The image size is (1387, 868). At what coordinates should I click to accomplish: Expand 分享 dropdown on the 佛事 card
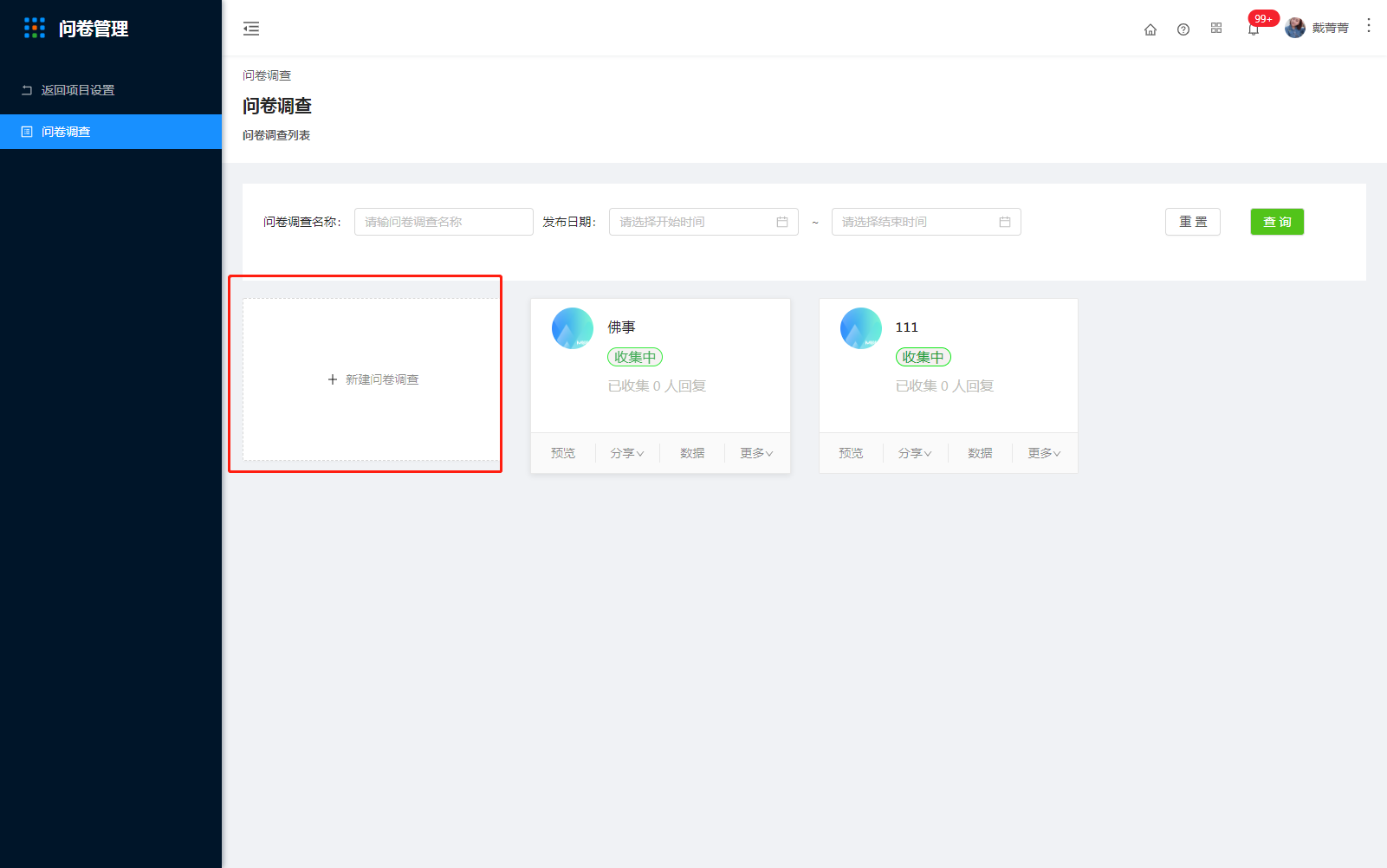(x=627, y=453)
